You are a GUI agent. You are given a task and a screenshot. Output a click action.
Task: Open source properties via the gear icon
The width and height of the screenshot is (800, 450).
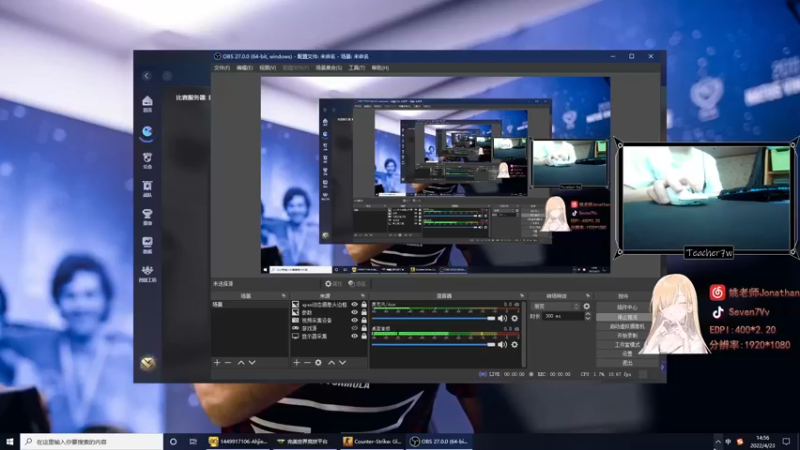point(318,362)
